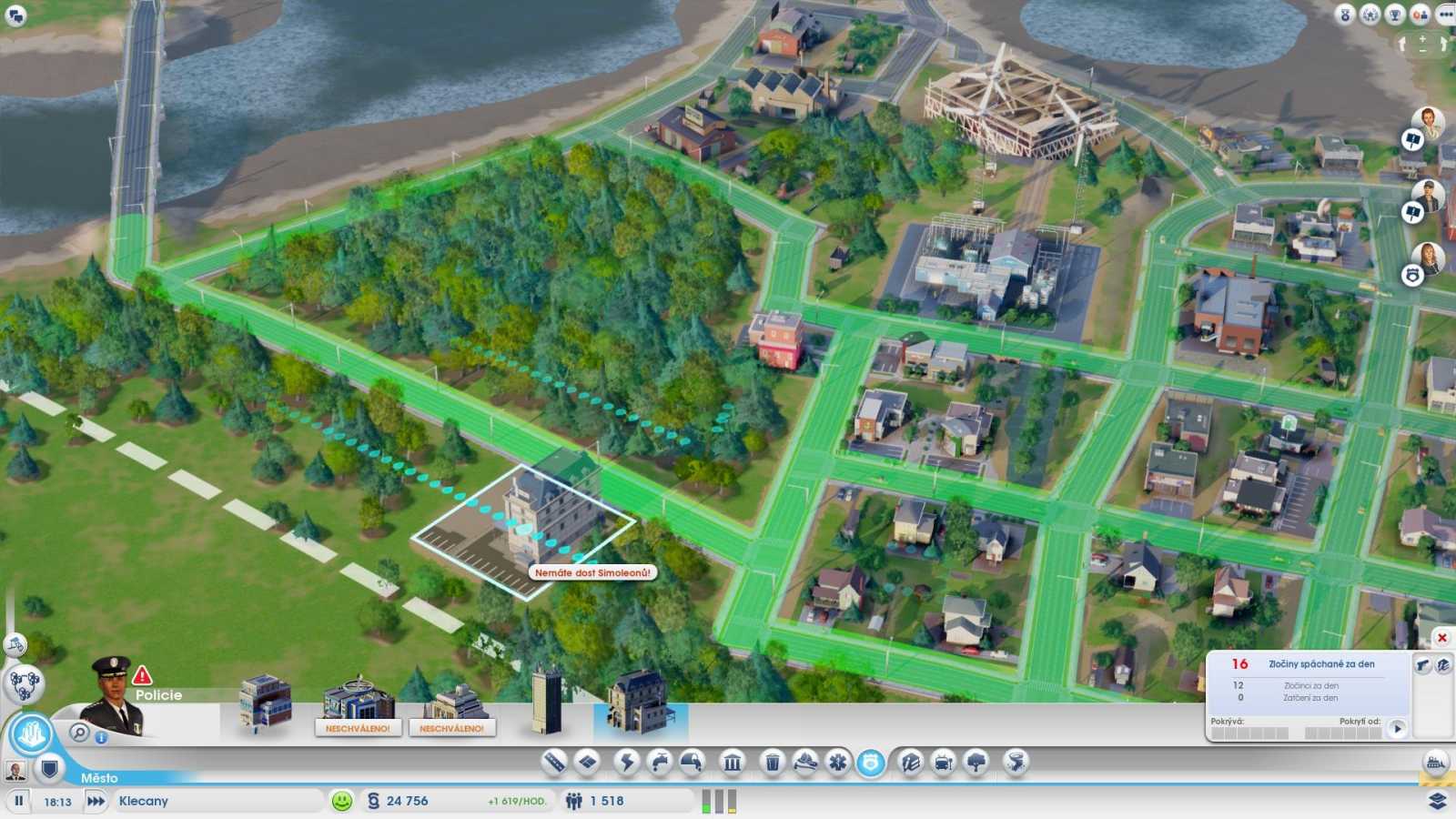Click the 'Nemáte dost Simoleonů!' tooltip

pyautogui.click(x=592, y=572)
